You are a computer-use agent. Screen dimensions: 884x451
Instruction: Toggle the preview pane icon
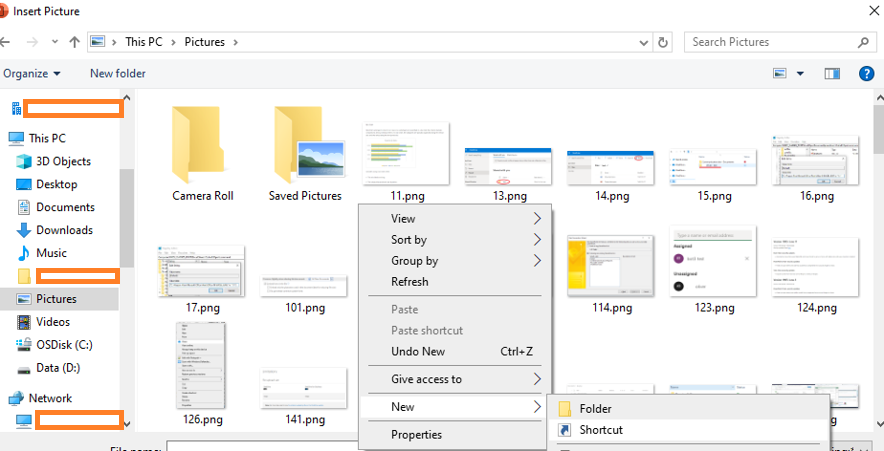[x=832, y=74]
